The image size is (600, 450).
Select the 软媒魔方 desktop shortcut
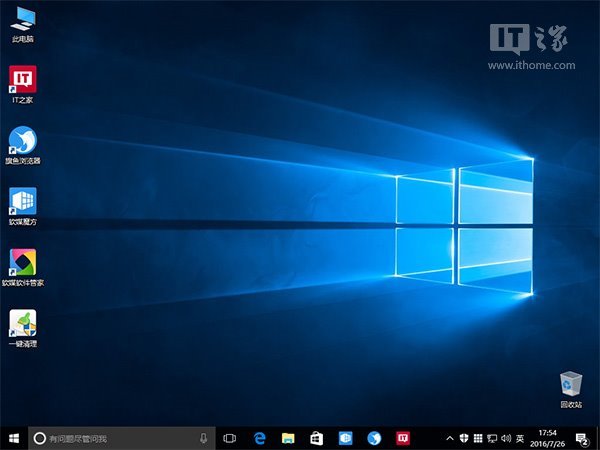pos(23,206)
